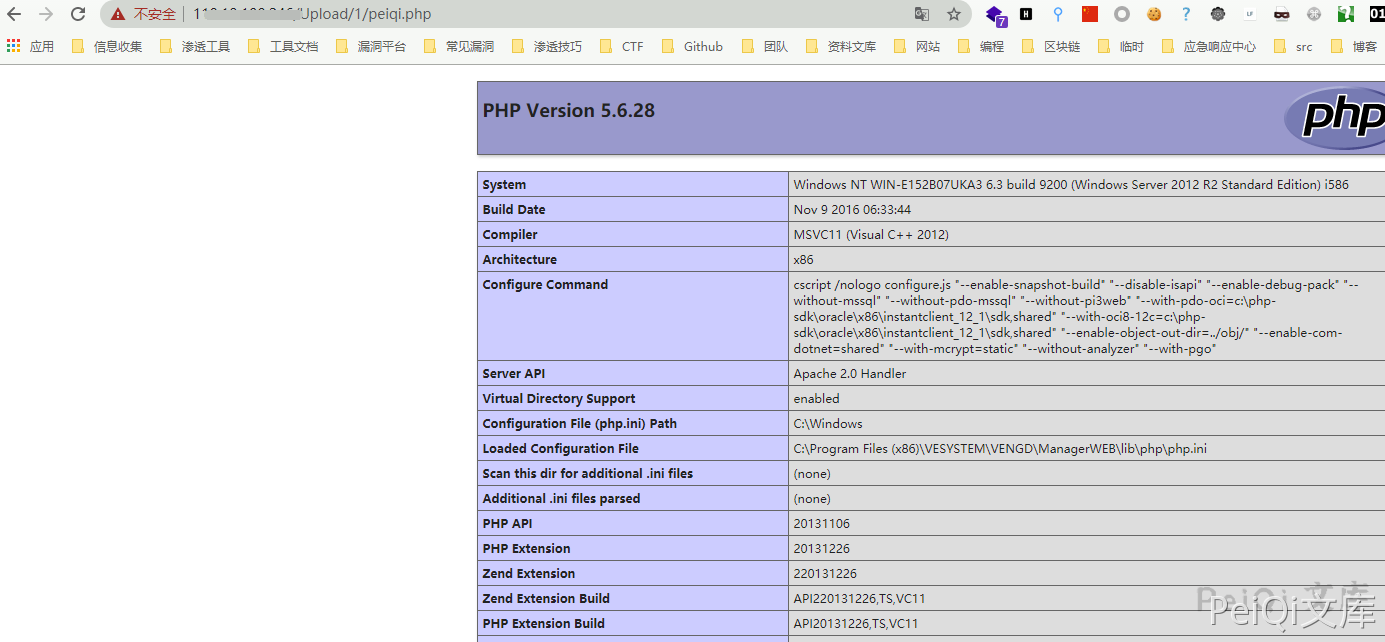
Task: Open the China flag extension
Action: (1090, 14)
